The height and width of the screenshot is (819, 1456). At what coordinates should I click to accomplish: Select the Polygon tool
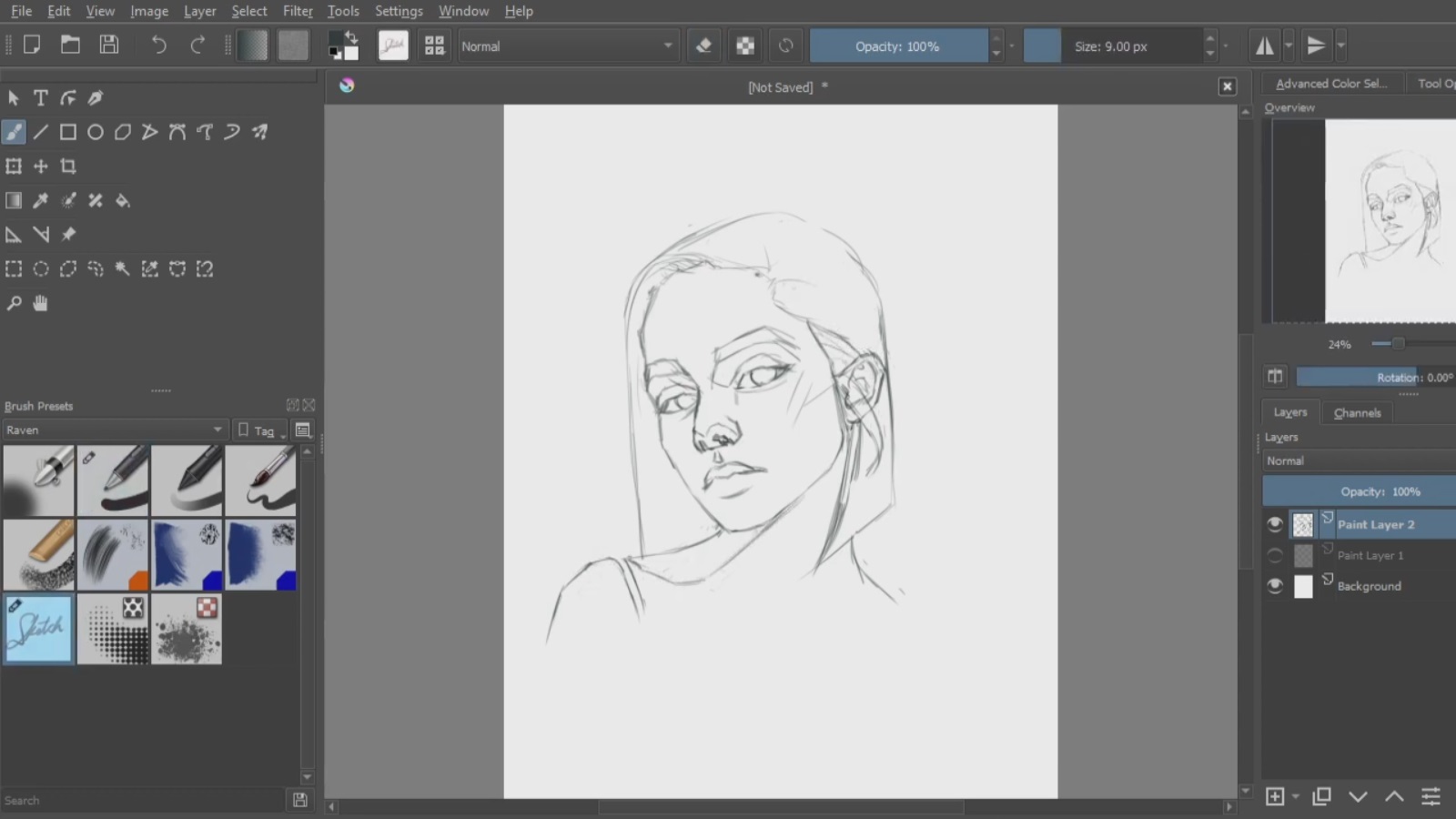click(x=123, y=132)
